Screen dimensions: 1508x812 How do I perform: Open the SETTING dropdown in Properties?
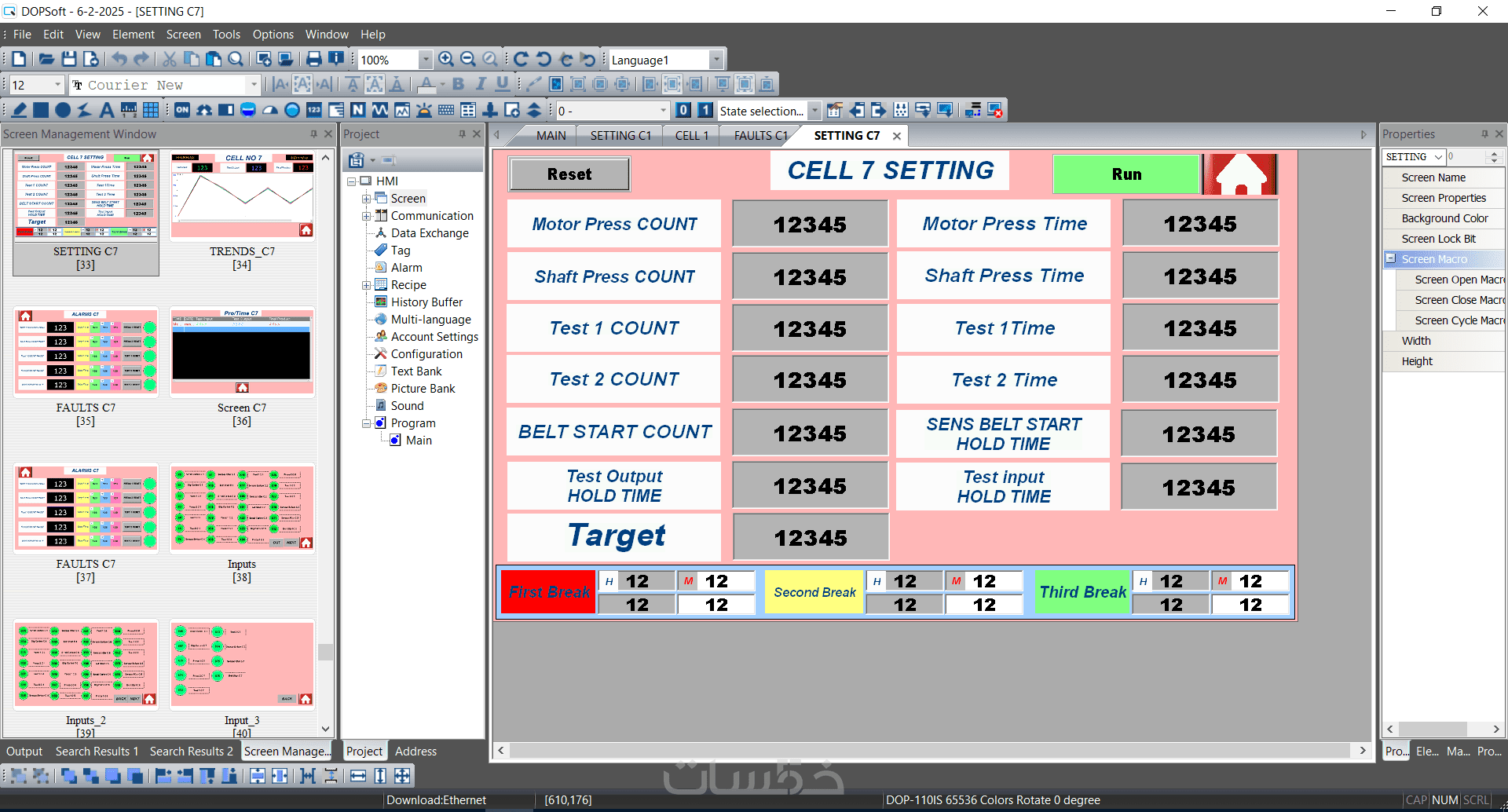click(1438, 157)
